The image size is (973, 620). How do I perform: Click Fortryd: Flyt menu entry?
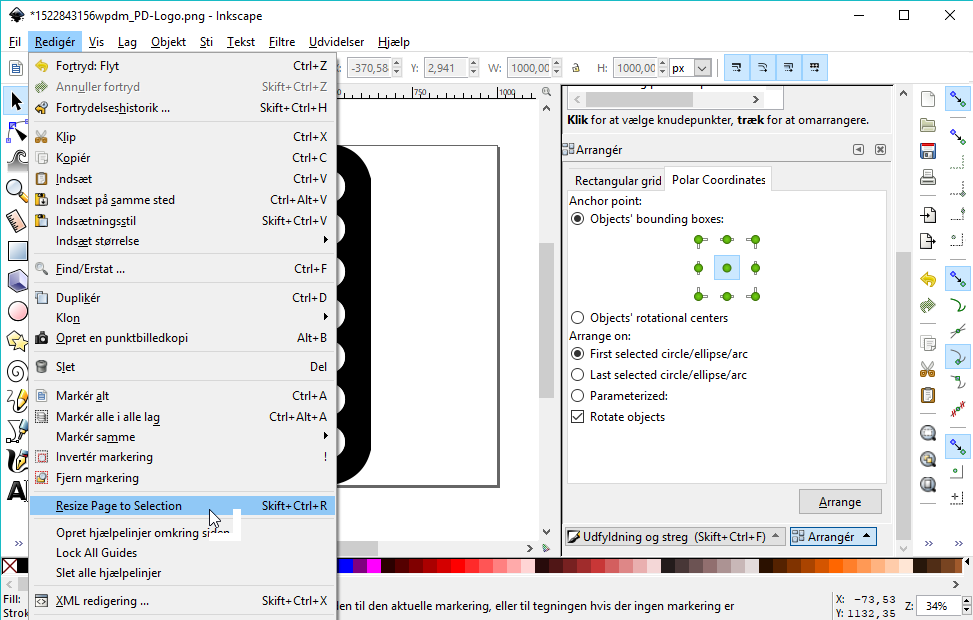[x=182, y=66]
